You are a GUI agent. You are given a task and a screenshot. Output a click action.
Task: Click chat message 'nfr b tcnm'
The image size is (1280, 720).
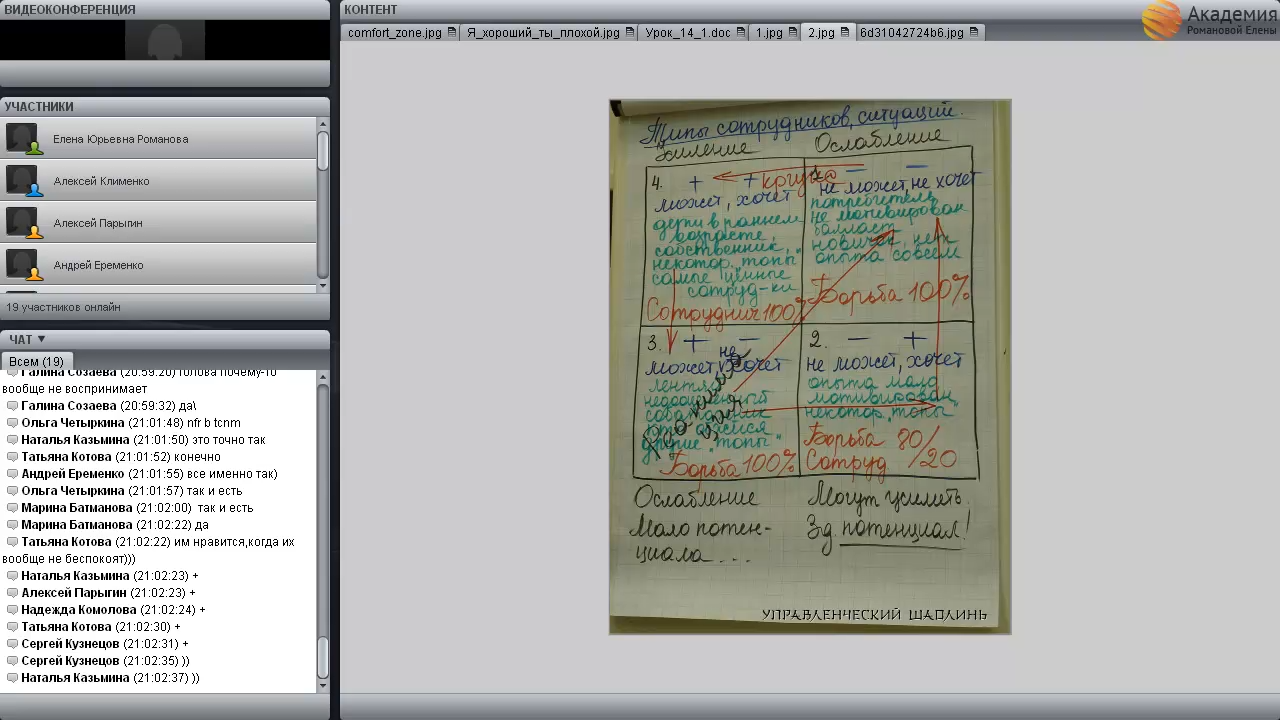point(214,423)
